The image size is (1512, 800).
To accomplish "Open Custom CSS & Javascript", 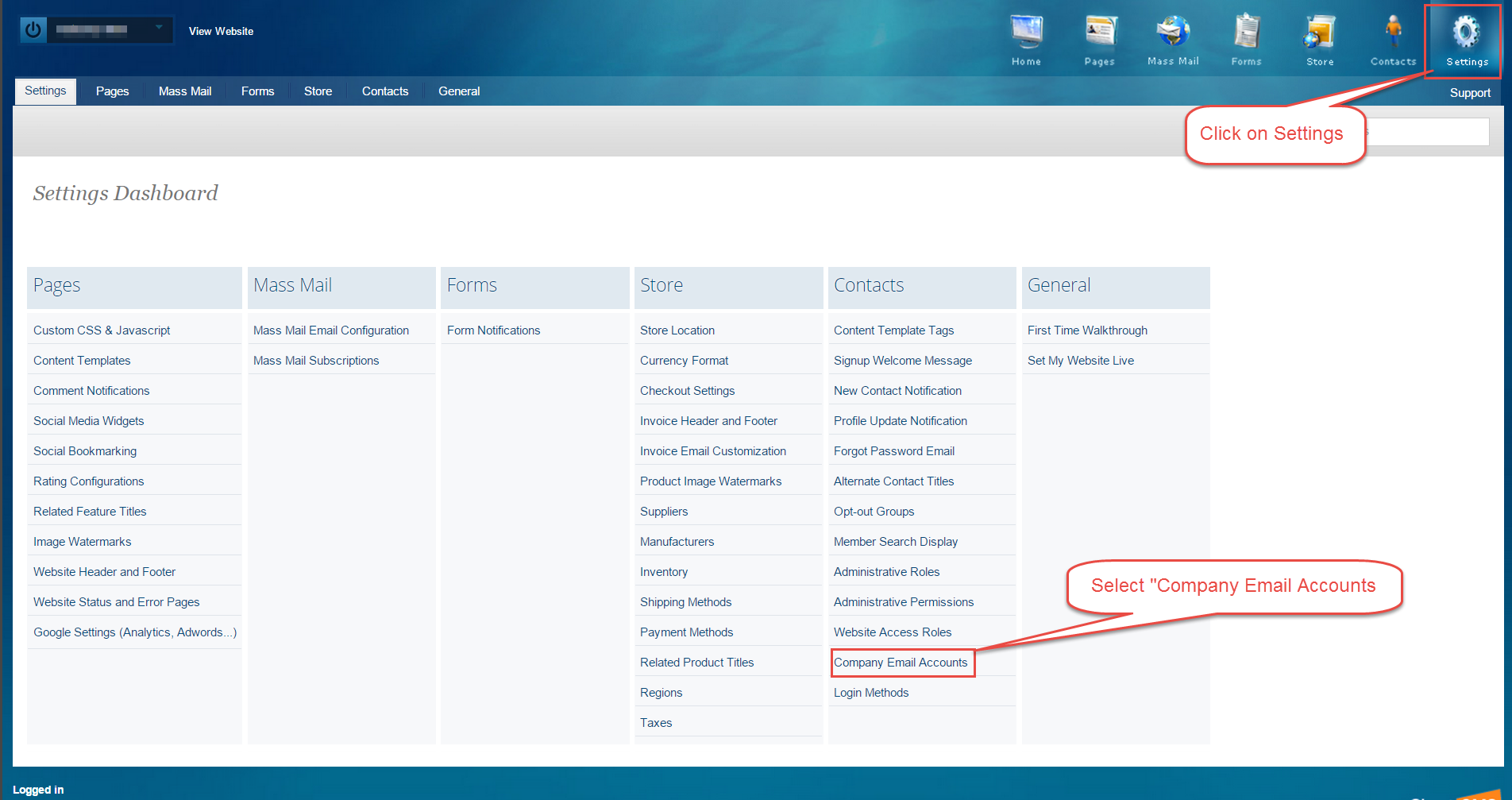I will click(102, 330).
